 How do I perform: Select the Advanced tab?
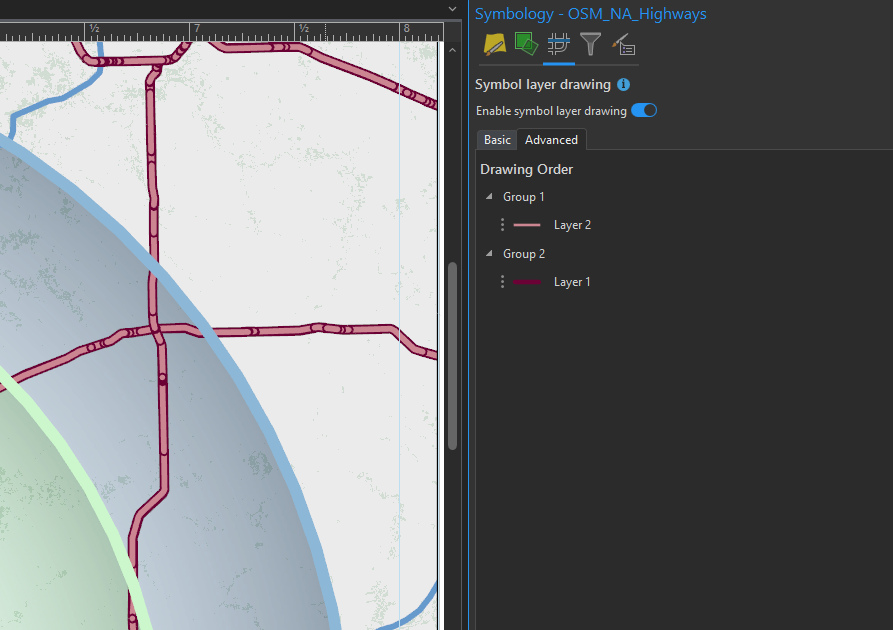551,140
